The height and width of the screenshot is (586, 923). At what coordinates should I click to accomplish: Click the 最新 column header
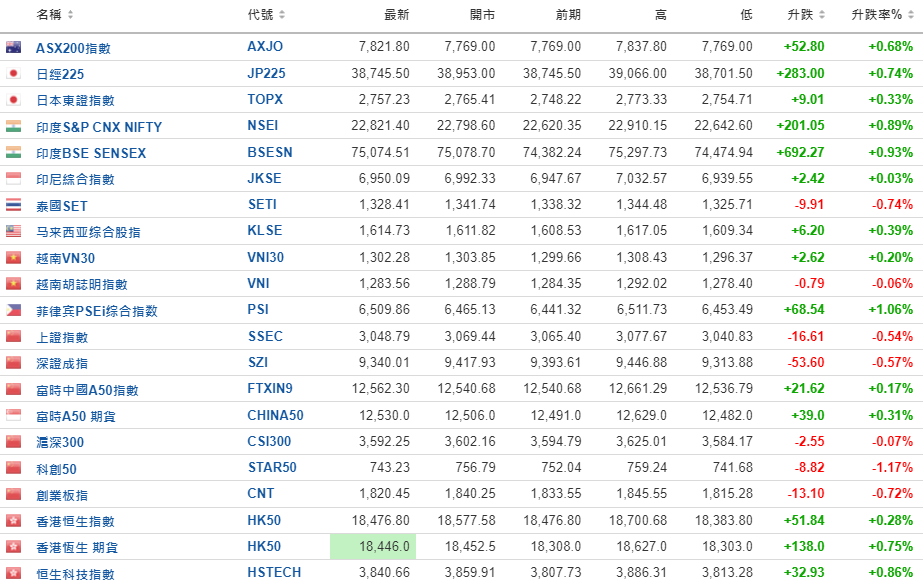(x=396, y=15)
